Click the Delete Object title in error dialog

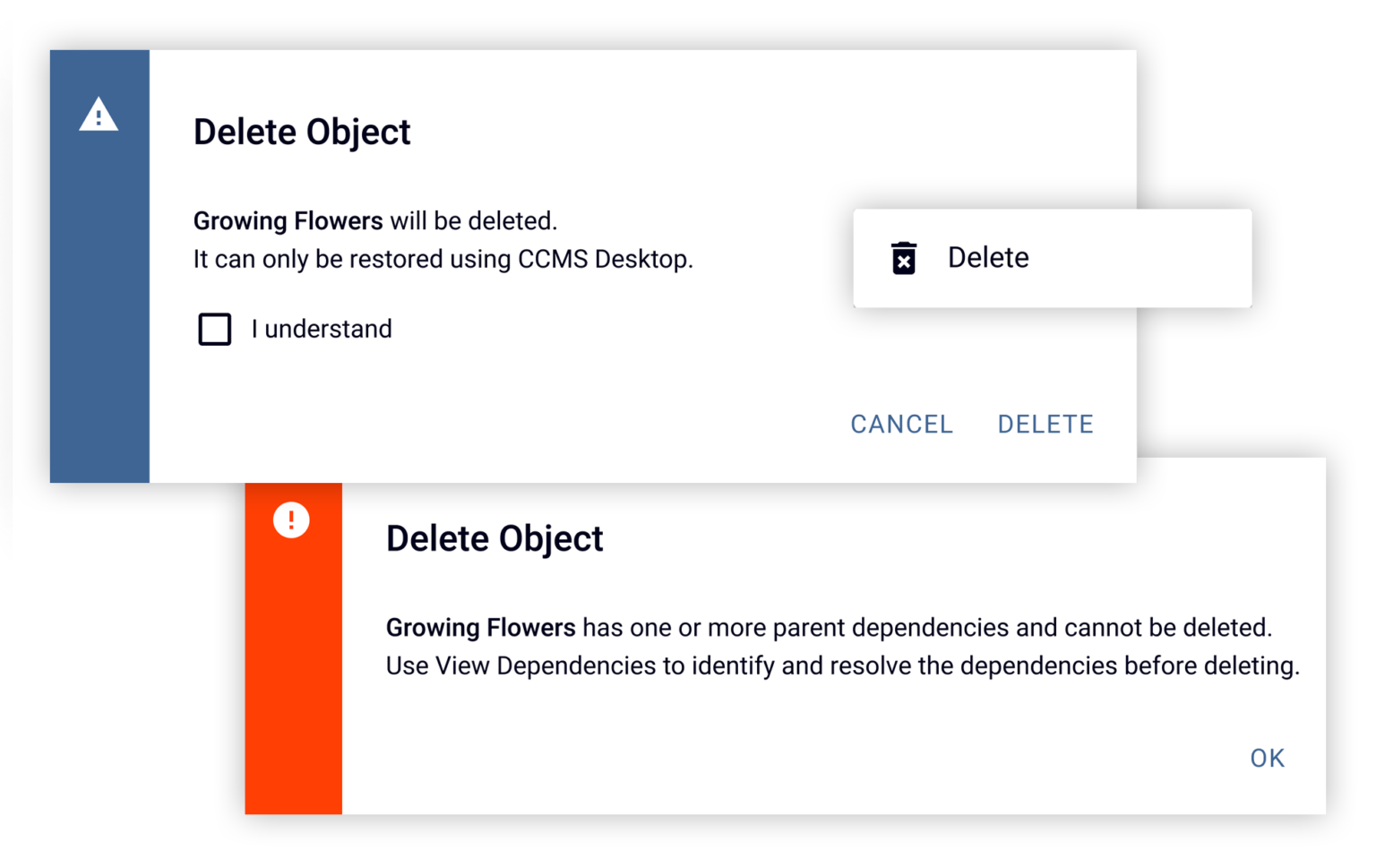(494, 538)
